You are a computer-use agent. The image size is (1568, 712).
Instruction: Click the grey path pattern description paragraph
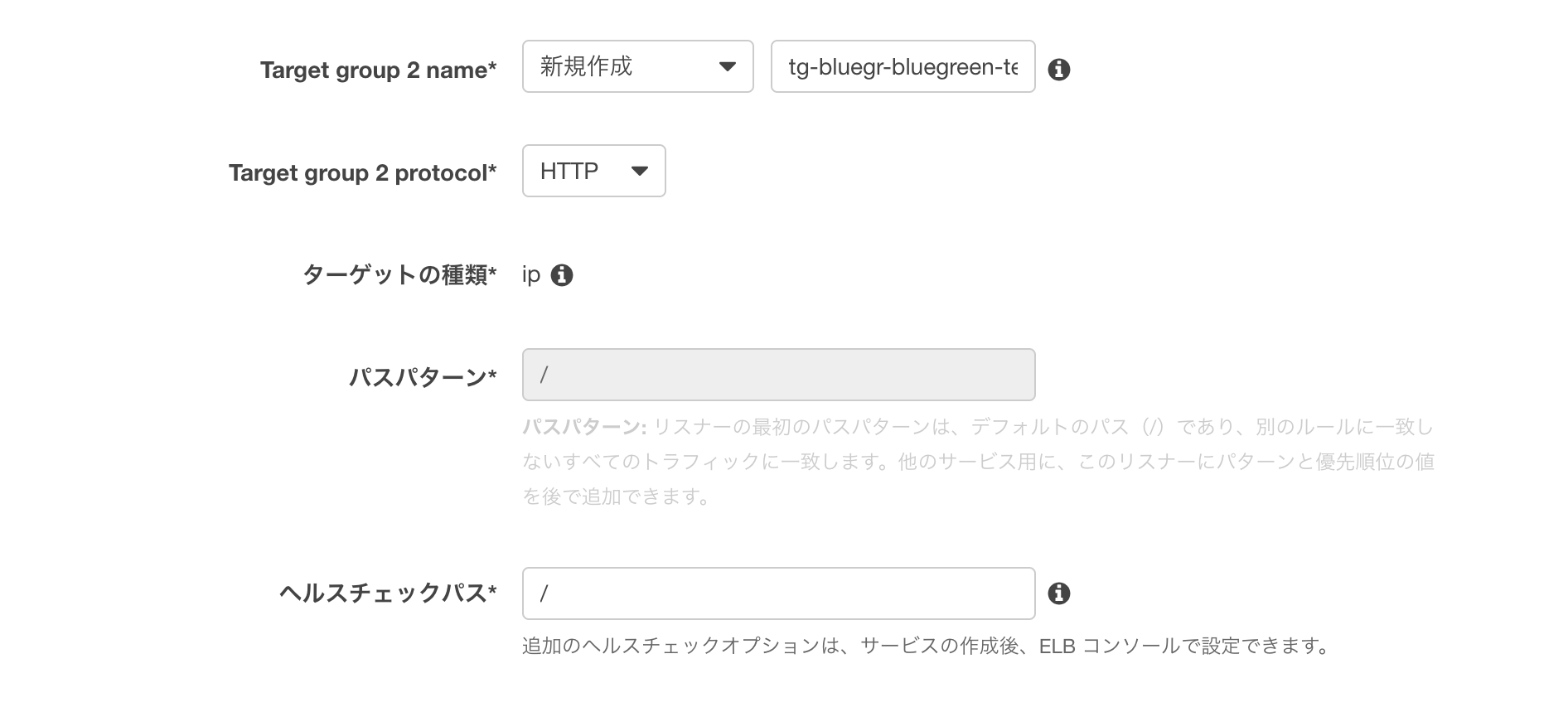978,462
